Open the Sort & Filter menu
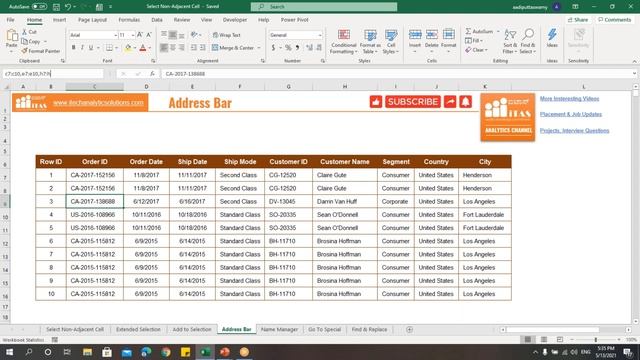The image size is (640, 360). click(510, 41)
